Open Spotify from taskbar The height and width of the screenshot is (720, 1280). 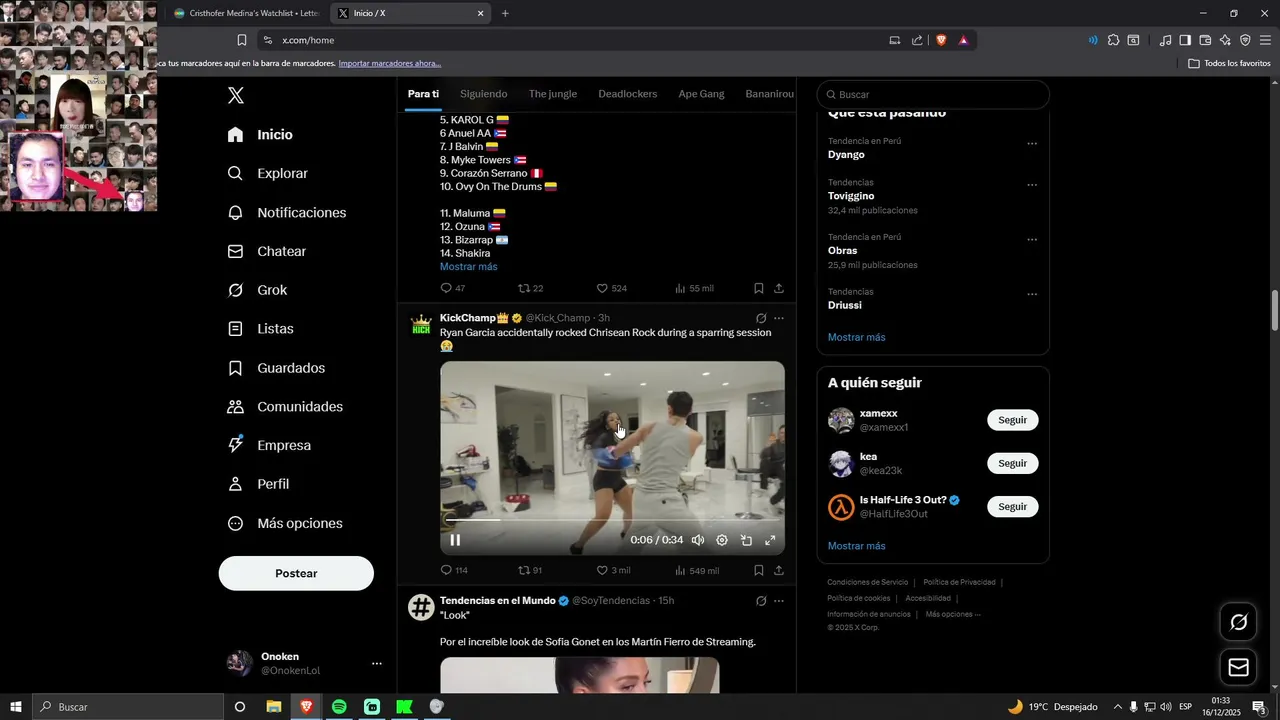[339, 707]
